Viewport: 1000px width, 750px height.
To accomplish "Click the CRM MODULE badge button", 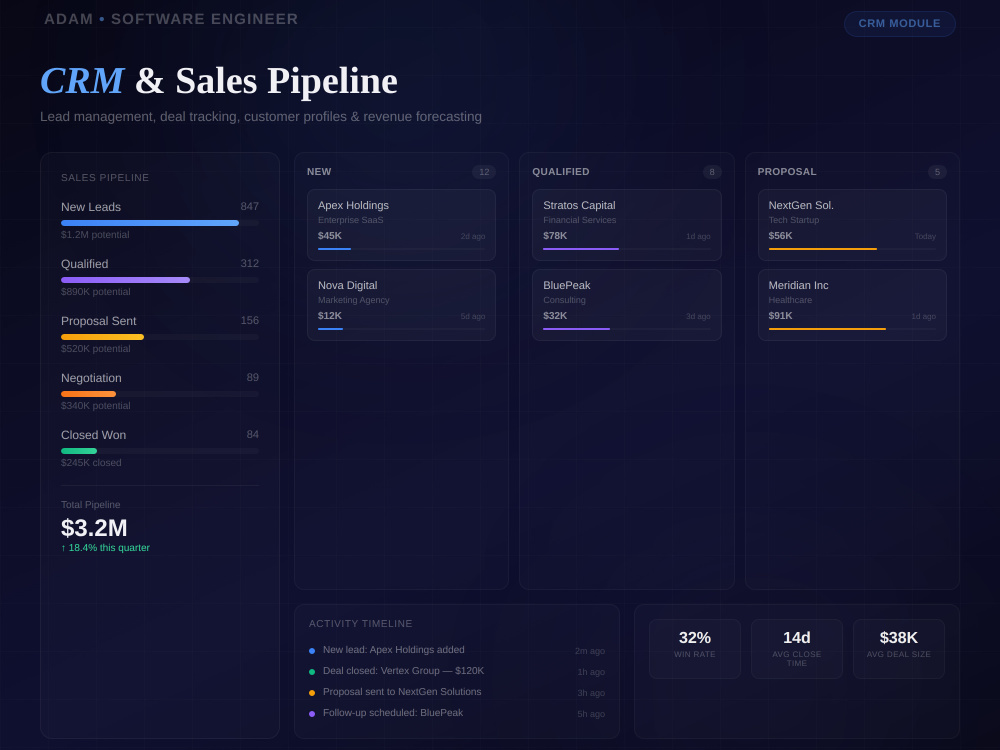I will [x=899, y=24].
